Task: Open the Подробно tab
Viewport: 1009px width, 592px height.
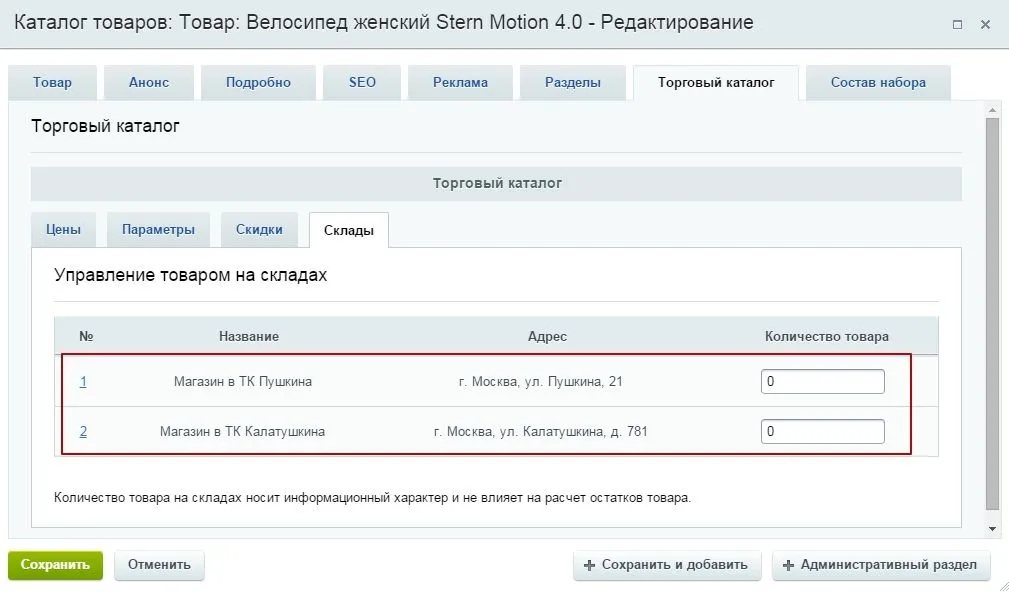Action: (258, 83)
